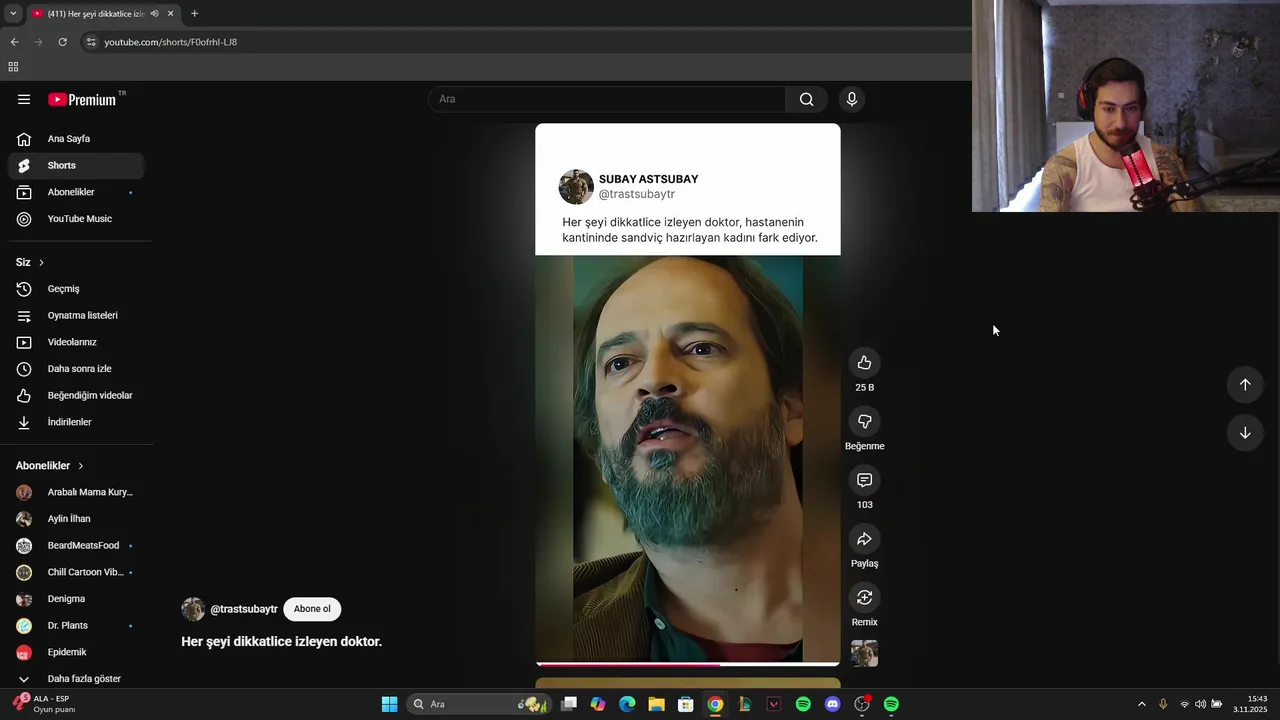
Task: Close the YouTube browser tab
Action: (x=170, y=14)
